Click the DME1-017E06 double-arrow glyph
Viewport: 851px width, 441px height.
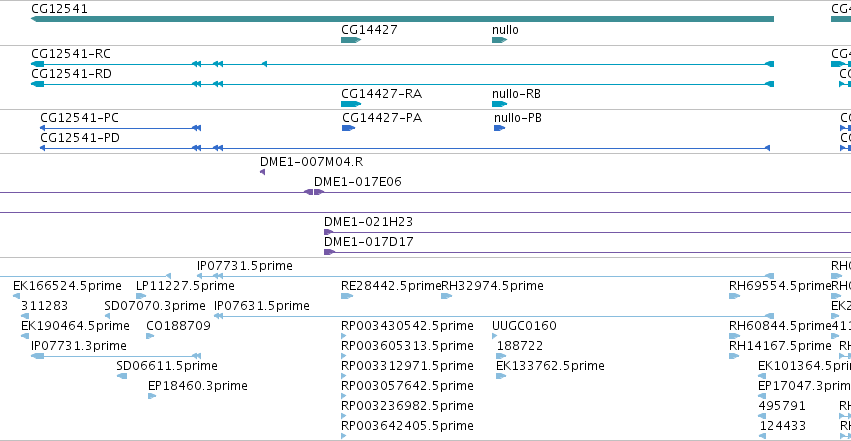pos(314,192)
